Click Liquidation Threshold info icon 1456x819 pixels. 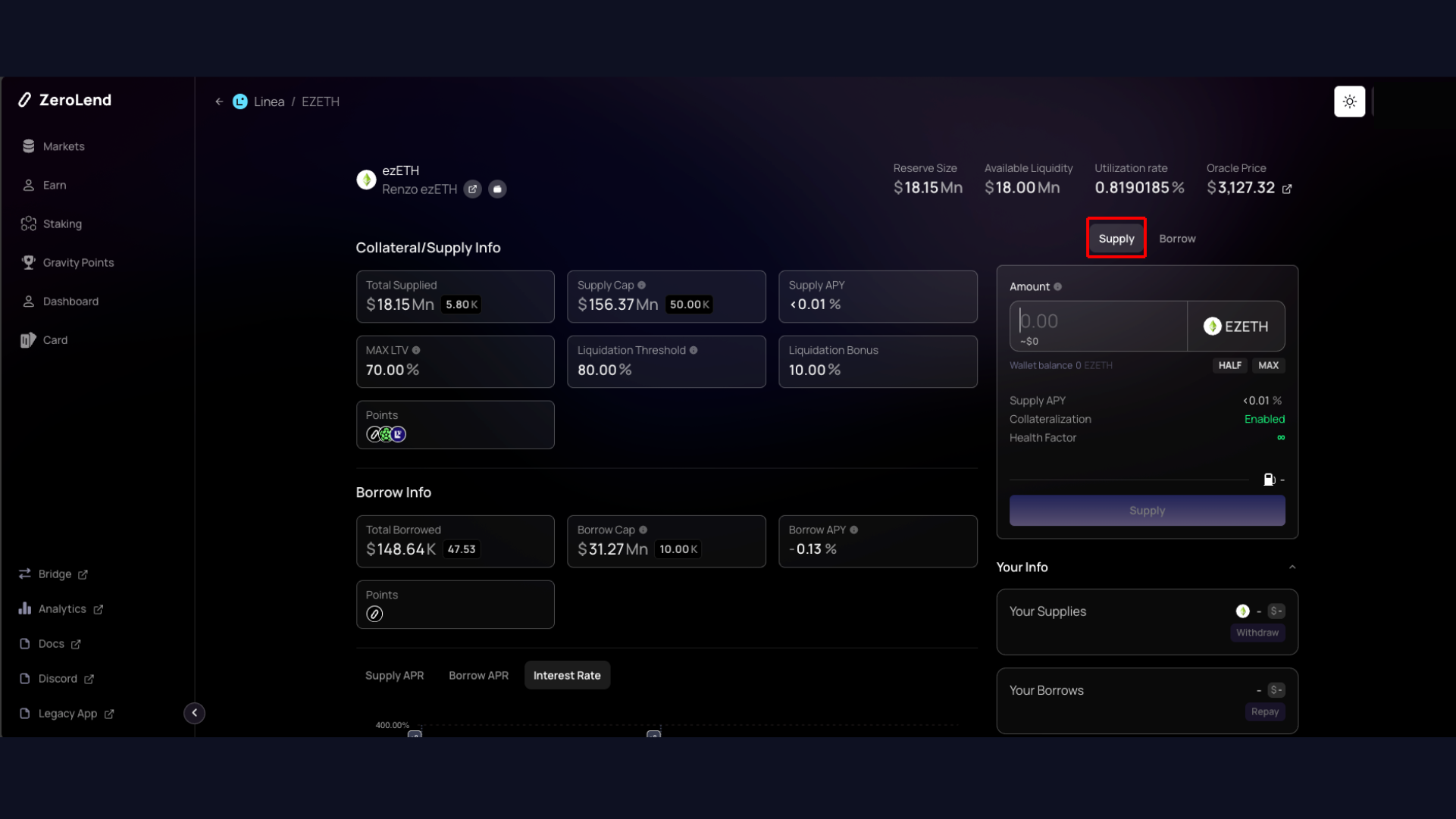[693, 350]
